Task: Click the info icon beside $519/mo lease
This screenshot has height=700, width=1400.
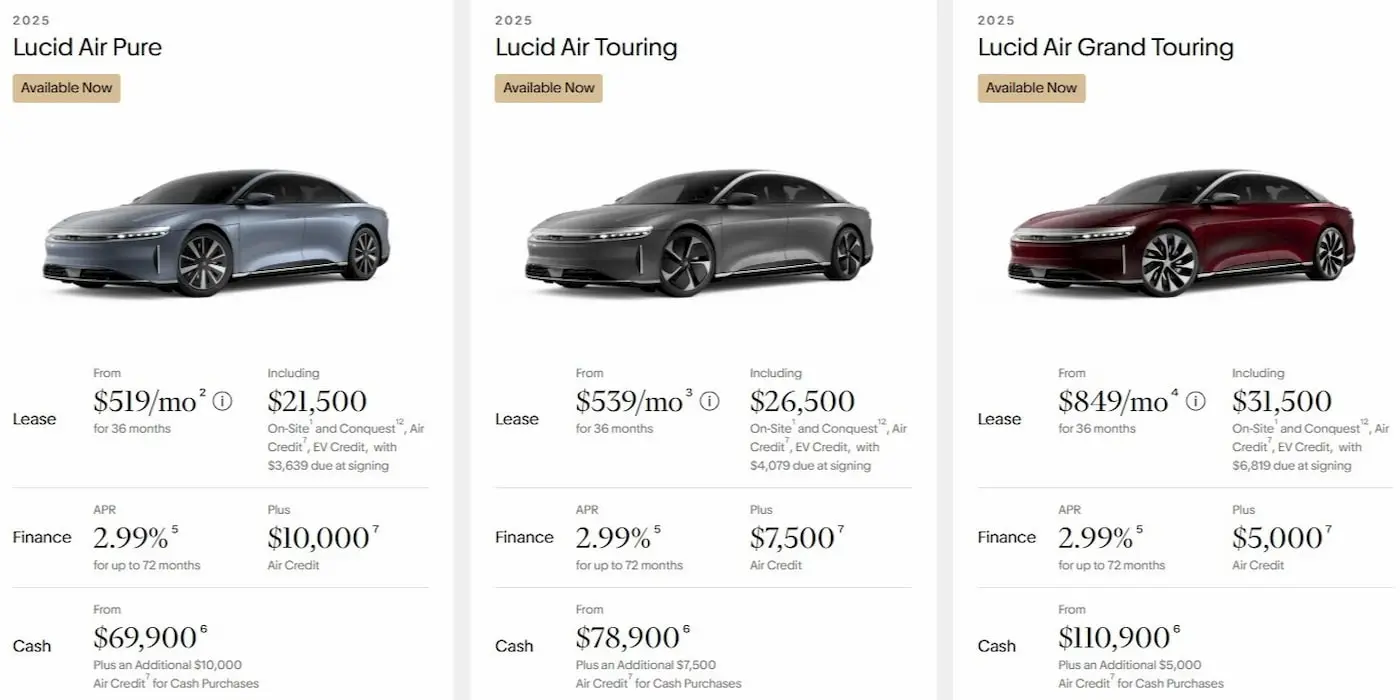Action: tap(223, 401)
